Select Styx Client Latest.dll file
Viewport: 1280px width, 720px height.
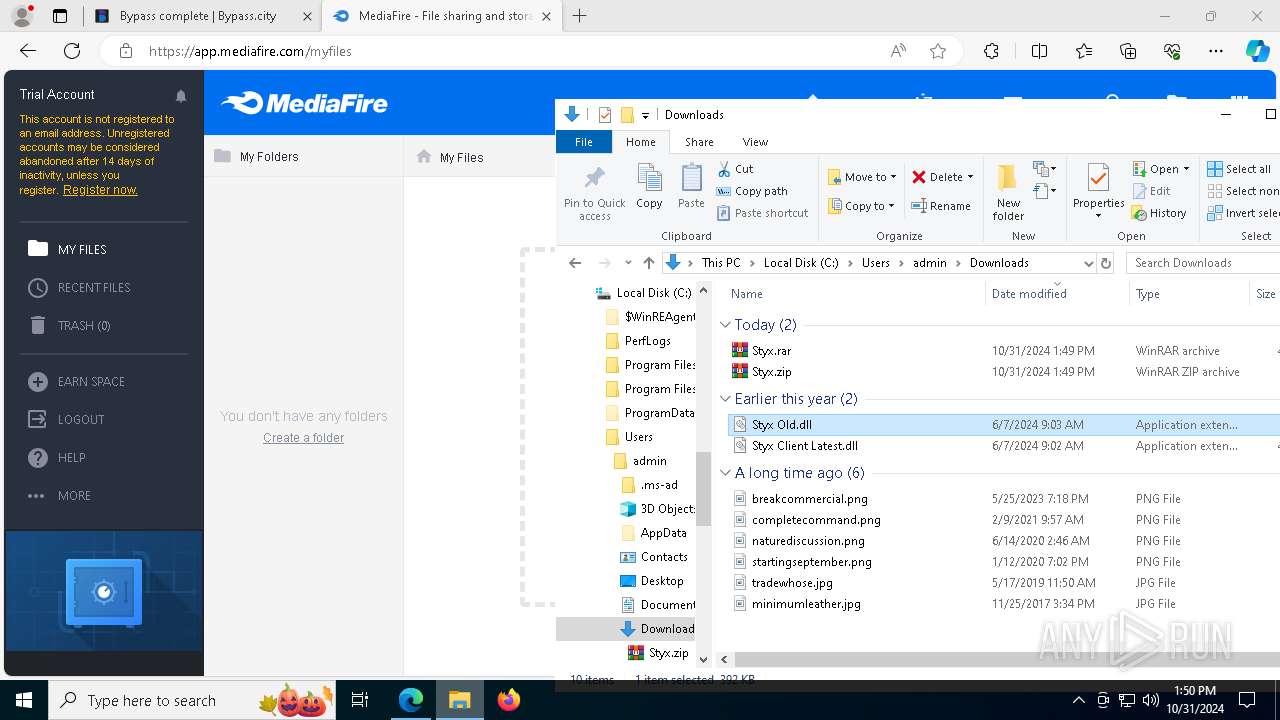[x=805, y=446]
